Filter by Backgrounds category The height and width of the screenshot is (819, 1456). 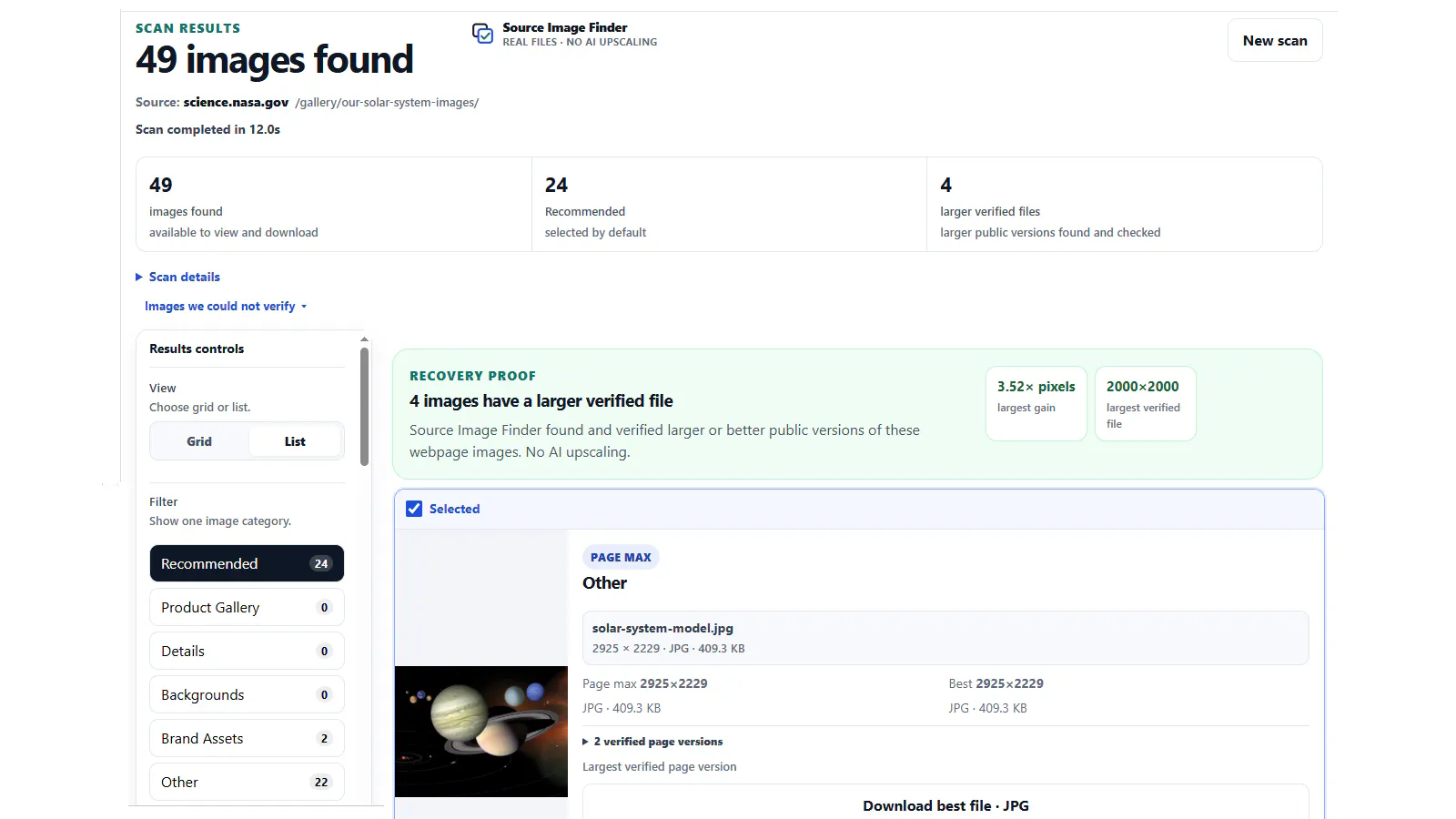coord(247,694)
